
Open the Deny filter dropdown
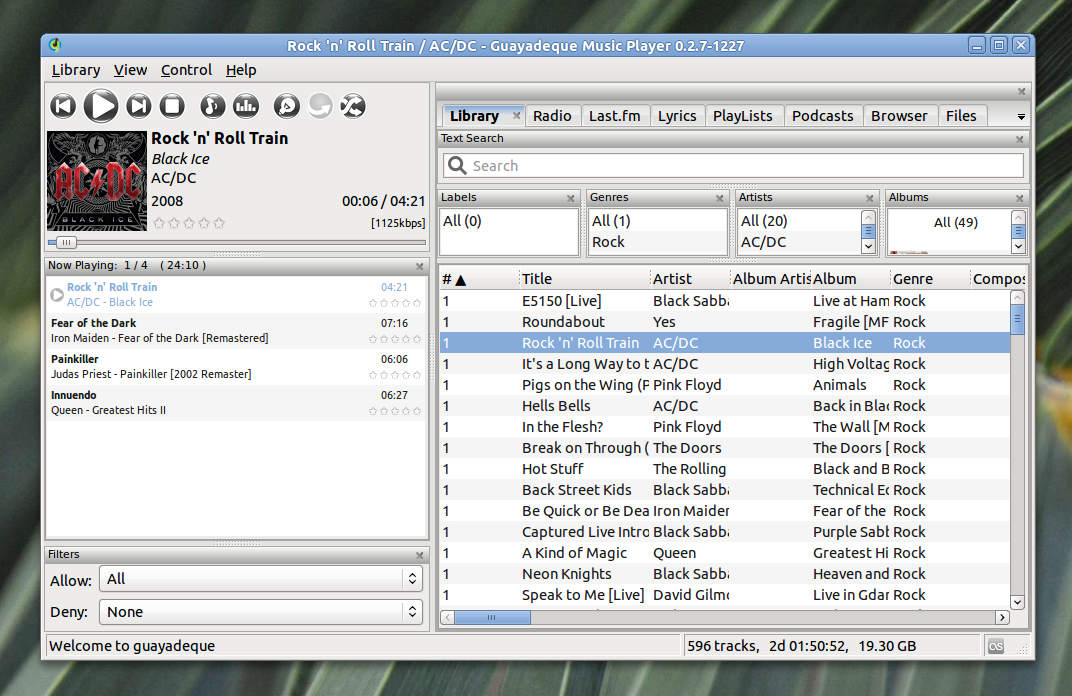click(x=260, y=612)
